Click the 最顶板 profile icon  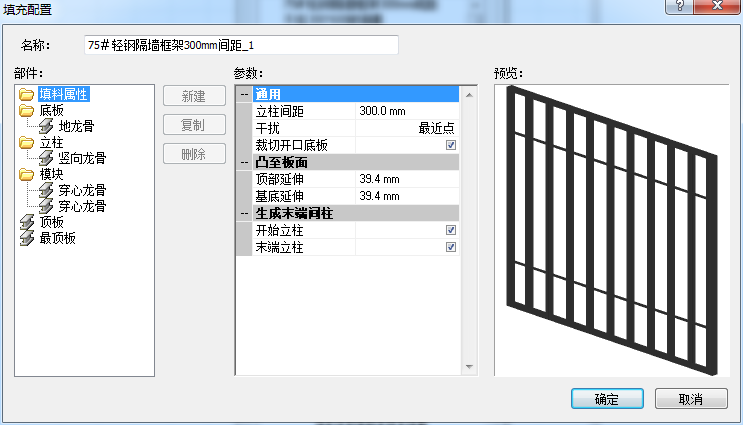[27, 238]
